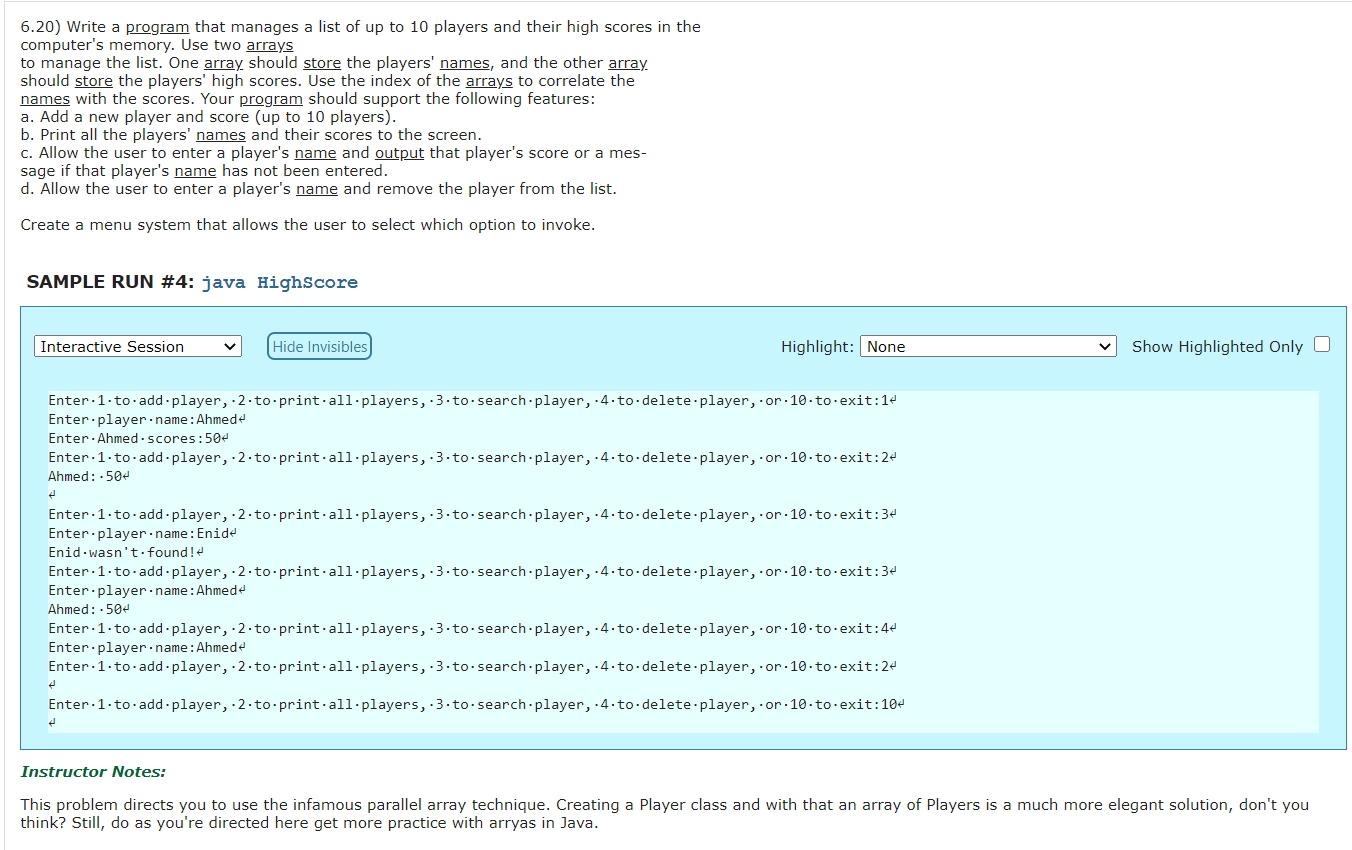The image size is (1352, 850).
Task: Click the "names" link in item b
Action: pyautogui.click(x=220, y=134)
